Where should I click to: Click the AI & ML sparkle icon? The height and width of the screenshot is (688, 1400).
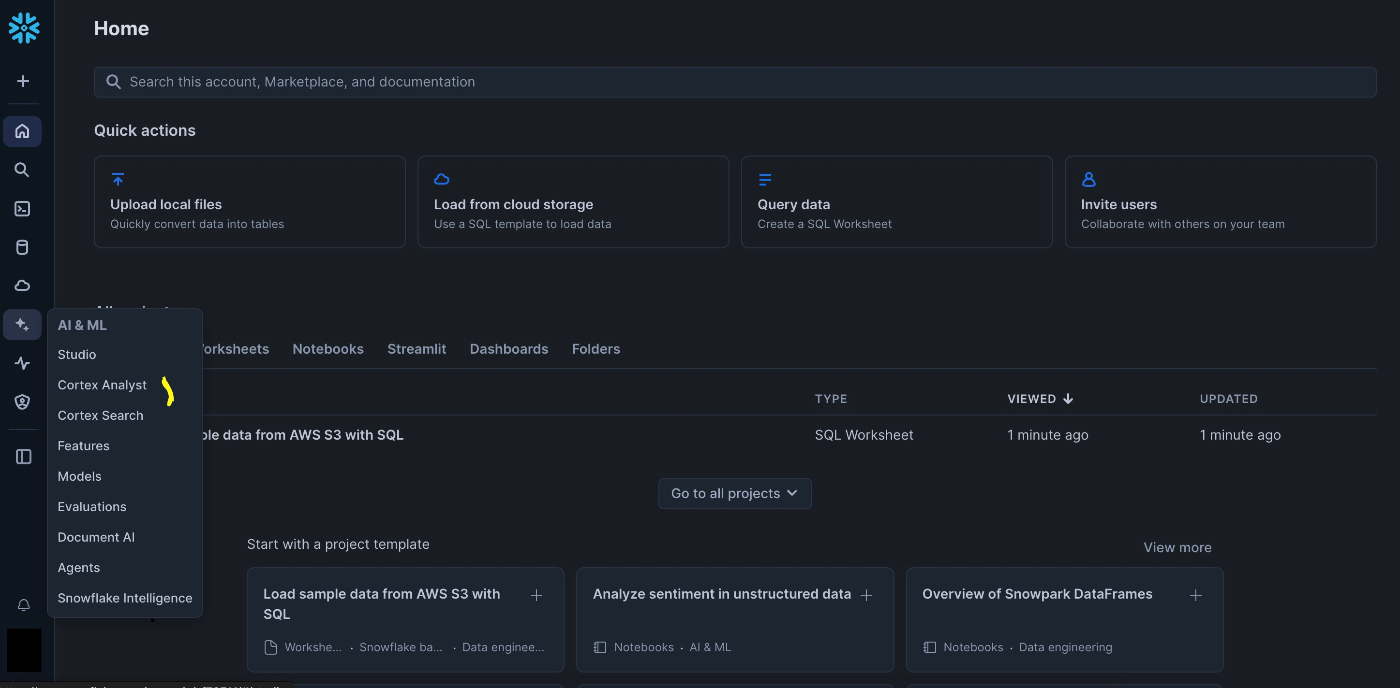tap(22, 325)
